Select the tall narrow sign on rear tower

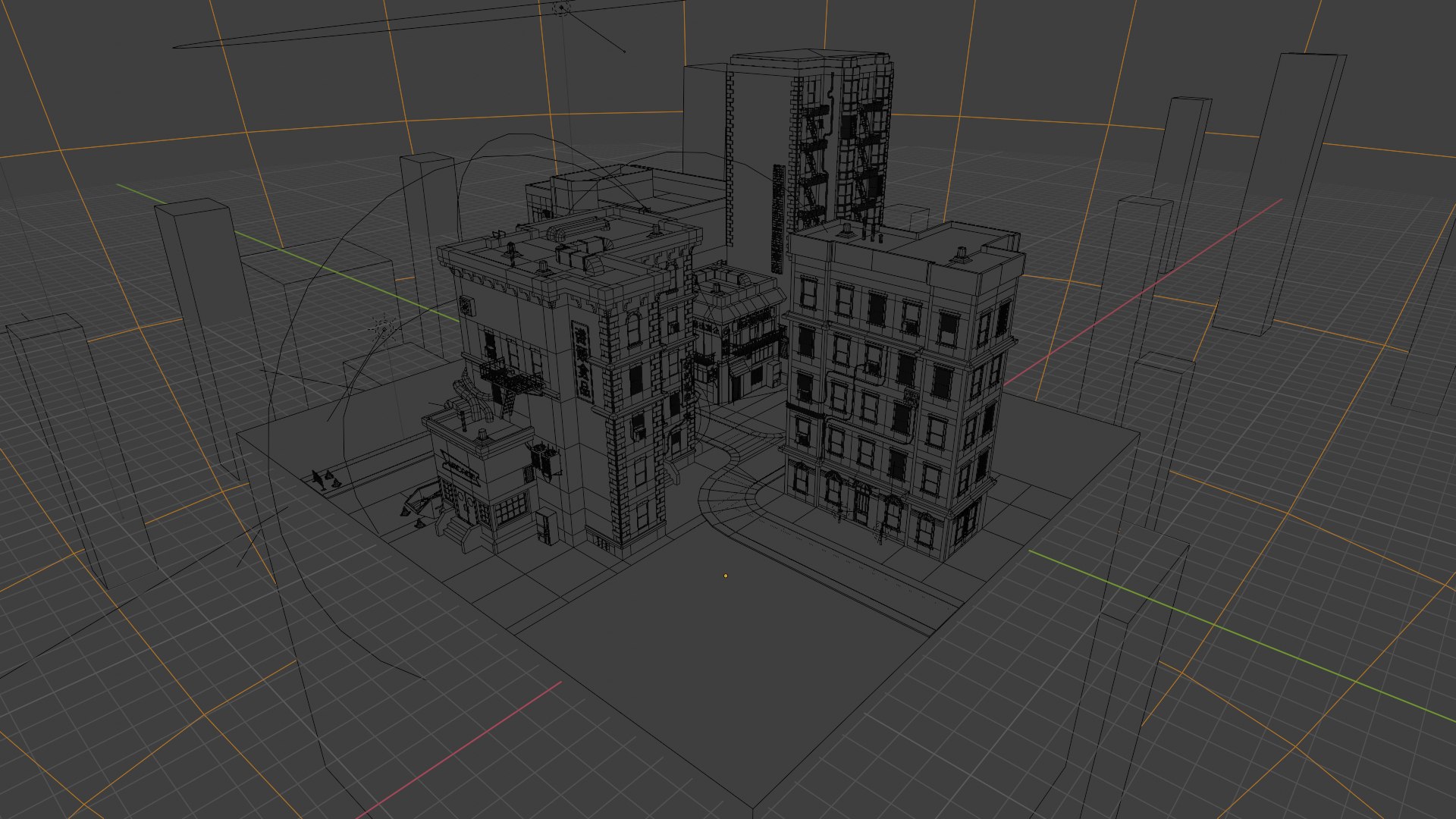(x=778, y=218)
